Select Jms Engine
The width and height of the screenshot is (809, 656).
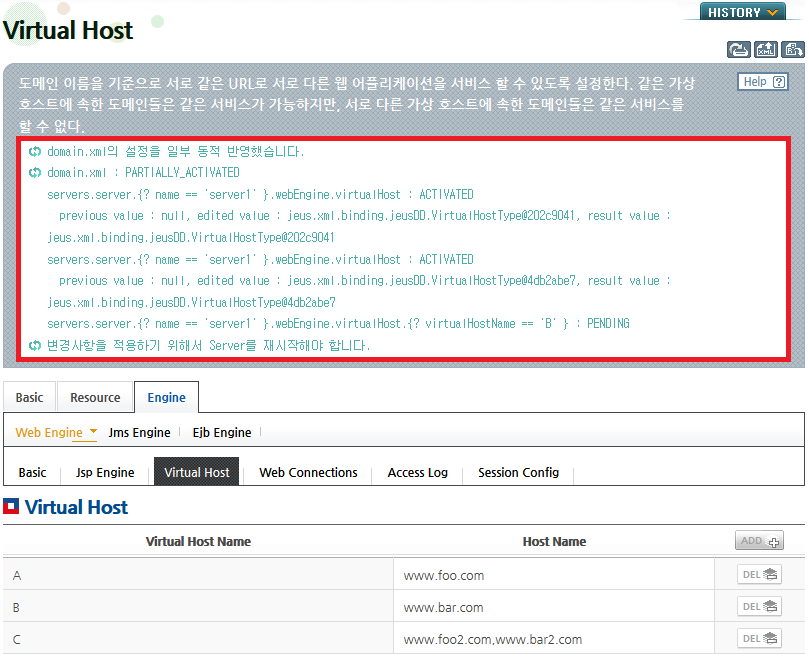coord(139,433)
